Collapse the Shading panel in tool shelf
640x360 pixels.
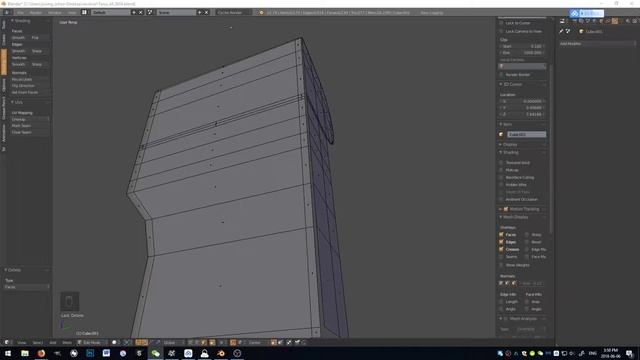[x=20, y=20]
